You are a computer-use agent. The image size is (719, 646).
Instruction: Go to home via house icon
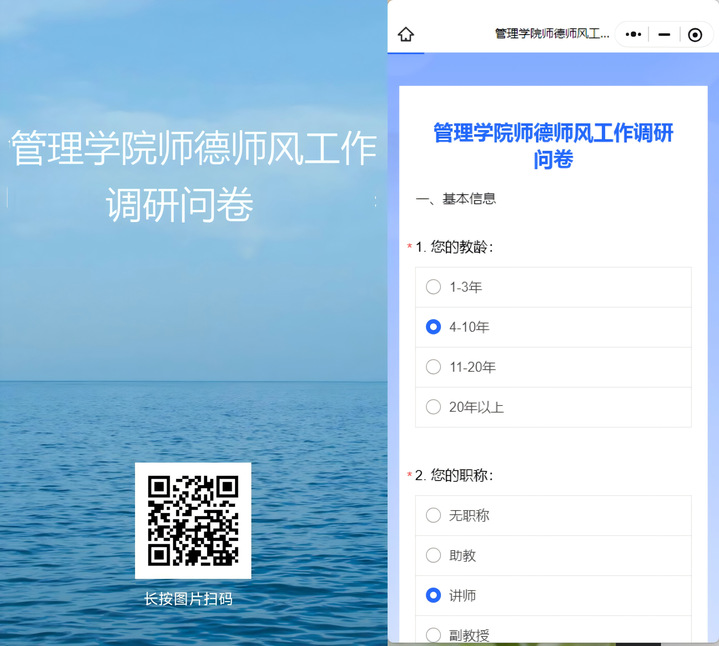coord(406,34)
